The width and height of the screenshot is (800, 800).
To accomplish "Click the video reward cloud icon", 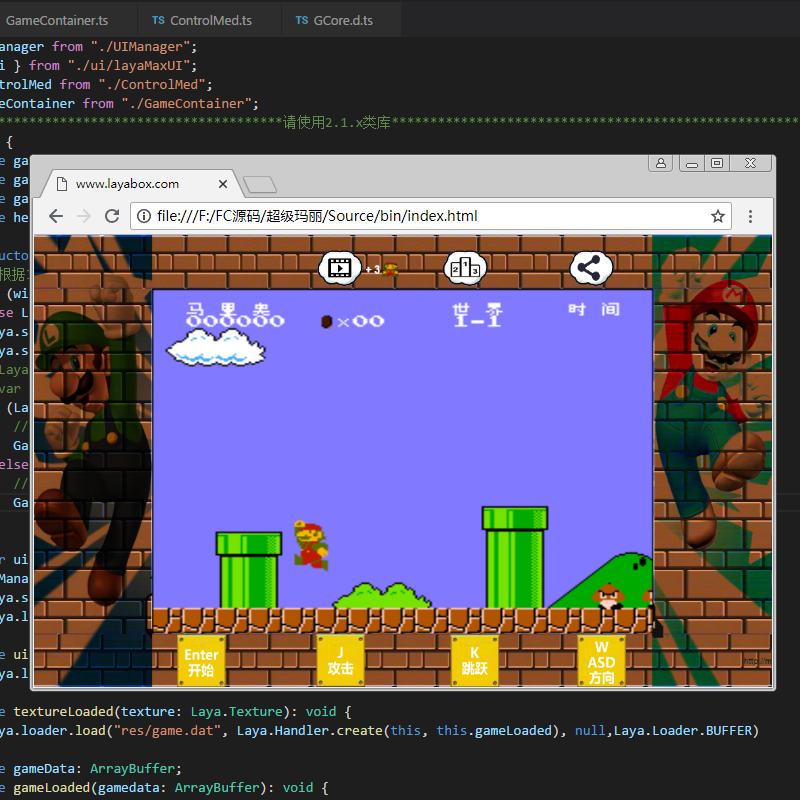I will click(340, 267).
